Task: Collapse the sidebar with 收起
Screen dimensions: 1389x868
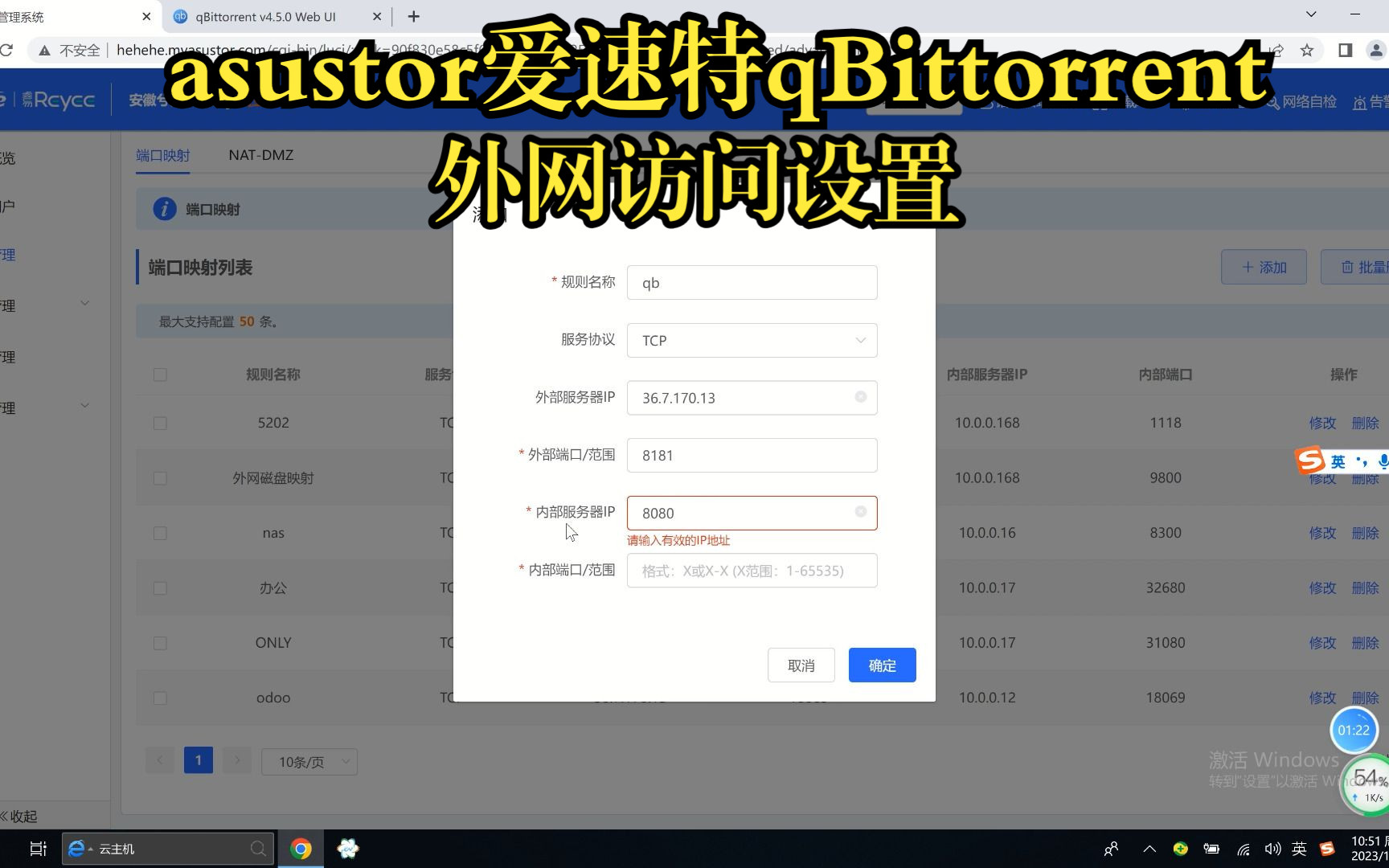Action: pos(19,817)
